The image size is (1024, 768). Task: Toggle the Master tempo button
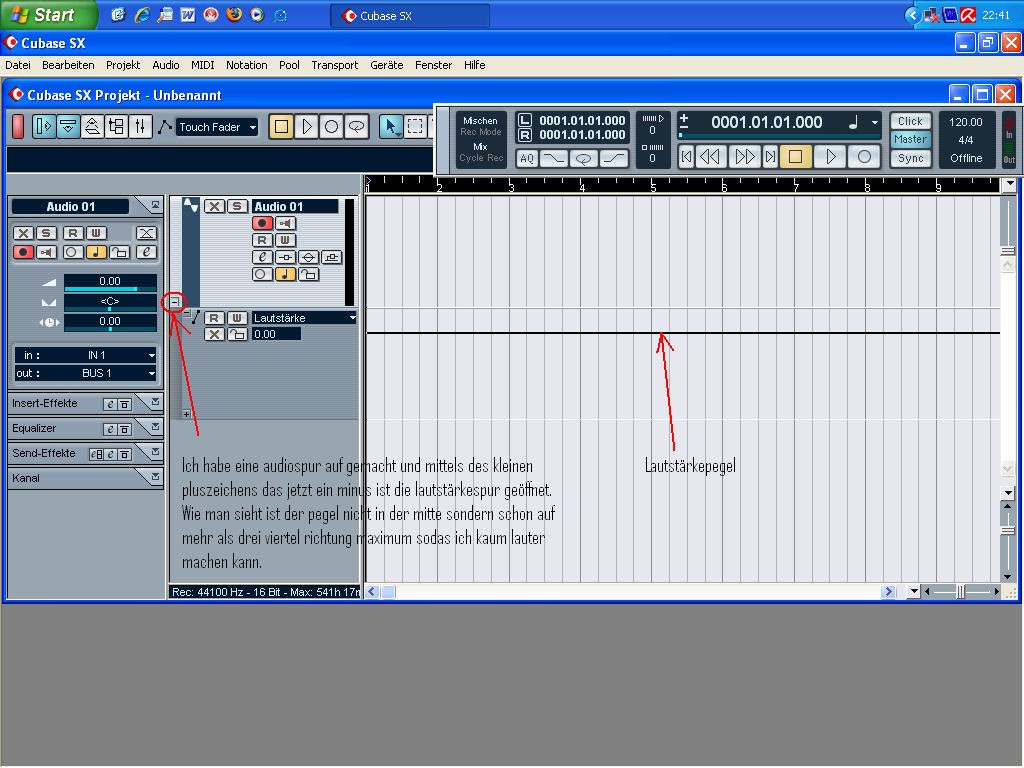tap(910, 139)
